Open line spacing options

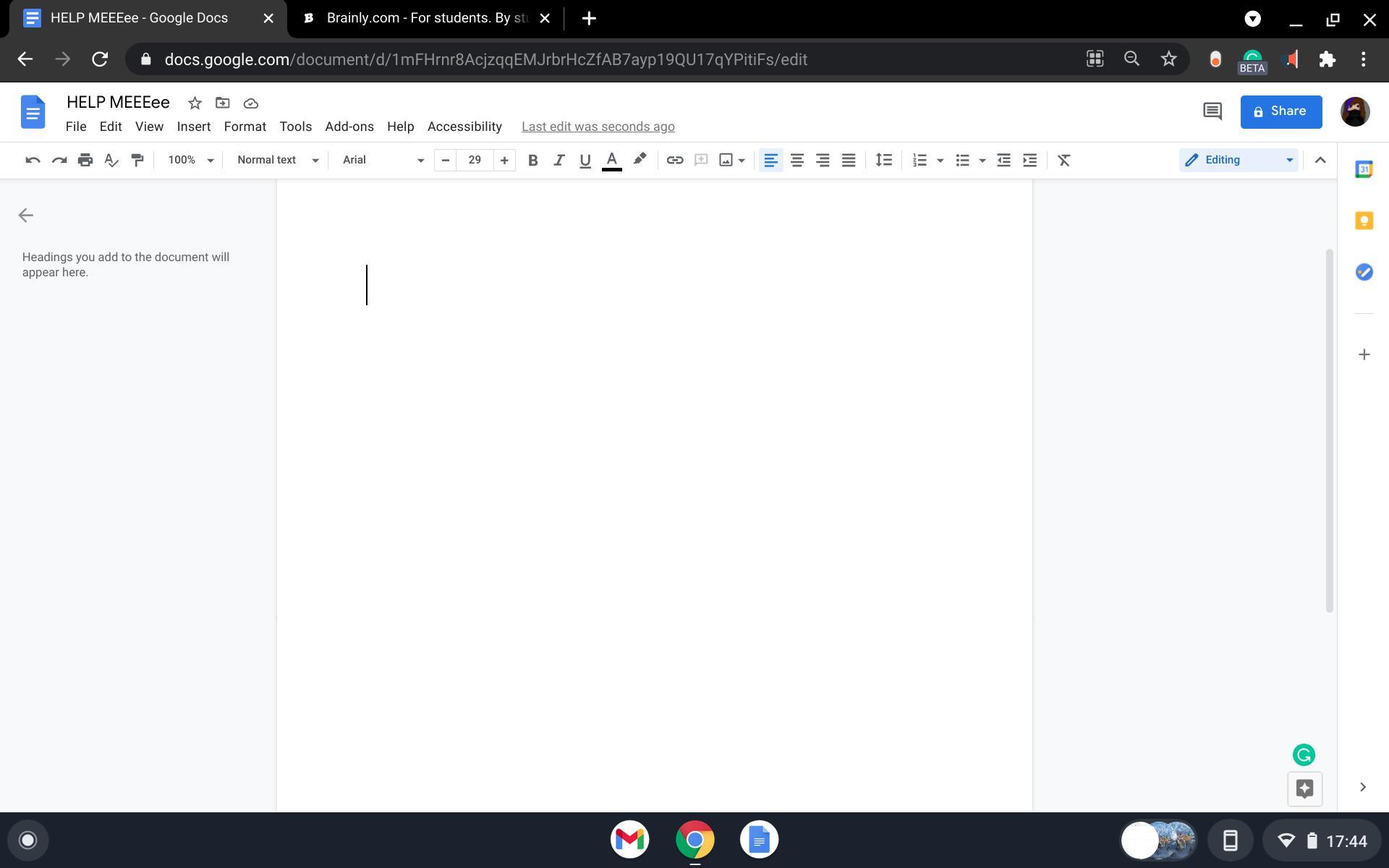coord(883,160)
